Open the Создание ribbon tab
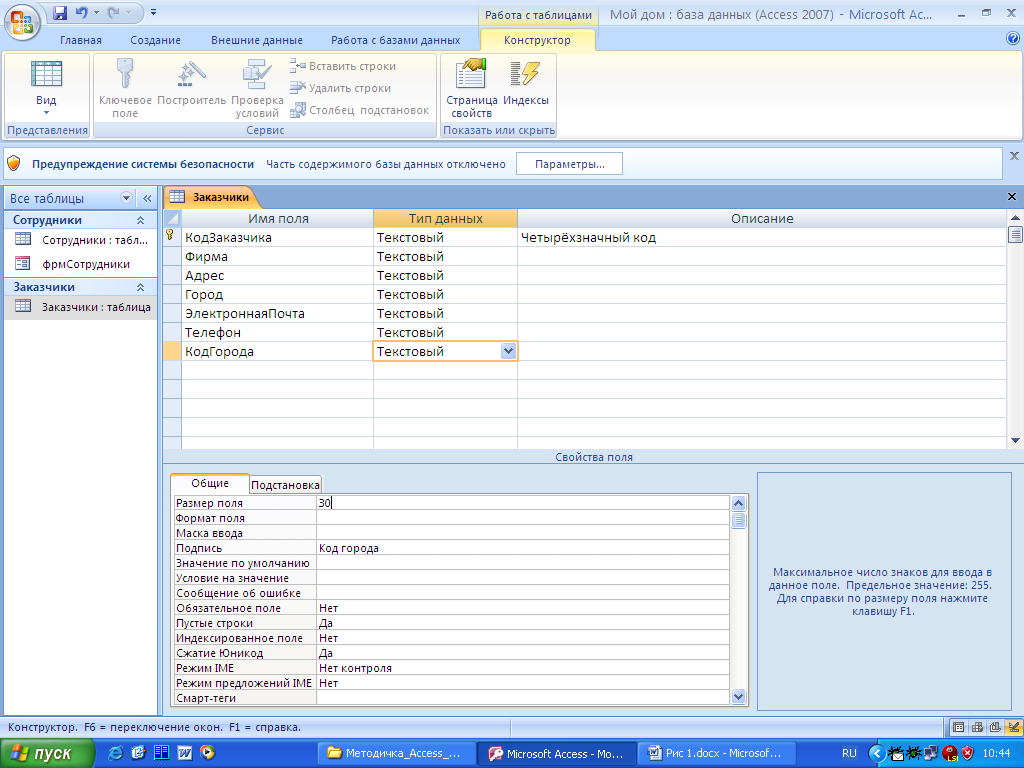Screen dimensions: 1024x768 pyautogui.click(x=155, y=40)
